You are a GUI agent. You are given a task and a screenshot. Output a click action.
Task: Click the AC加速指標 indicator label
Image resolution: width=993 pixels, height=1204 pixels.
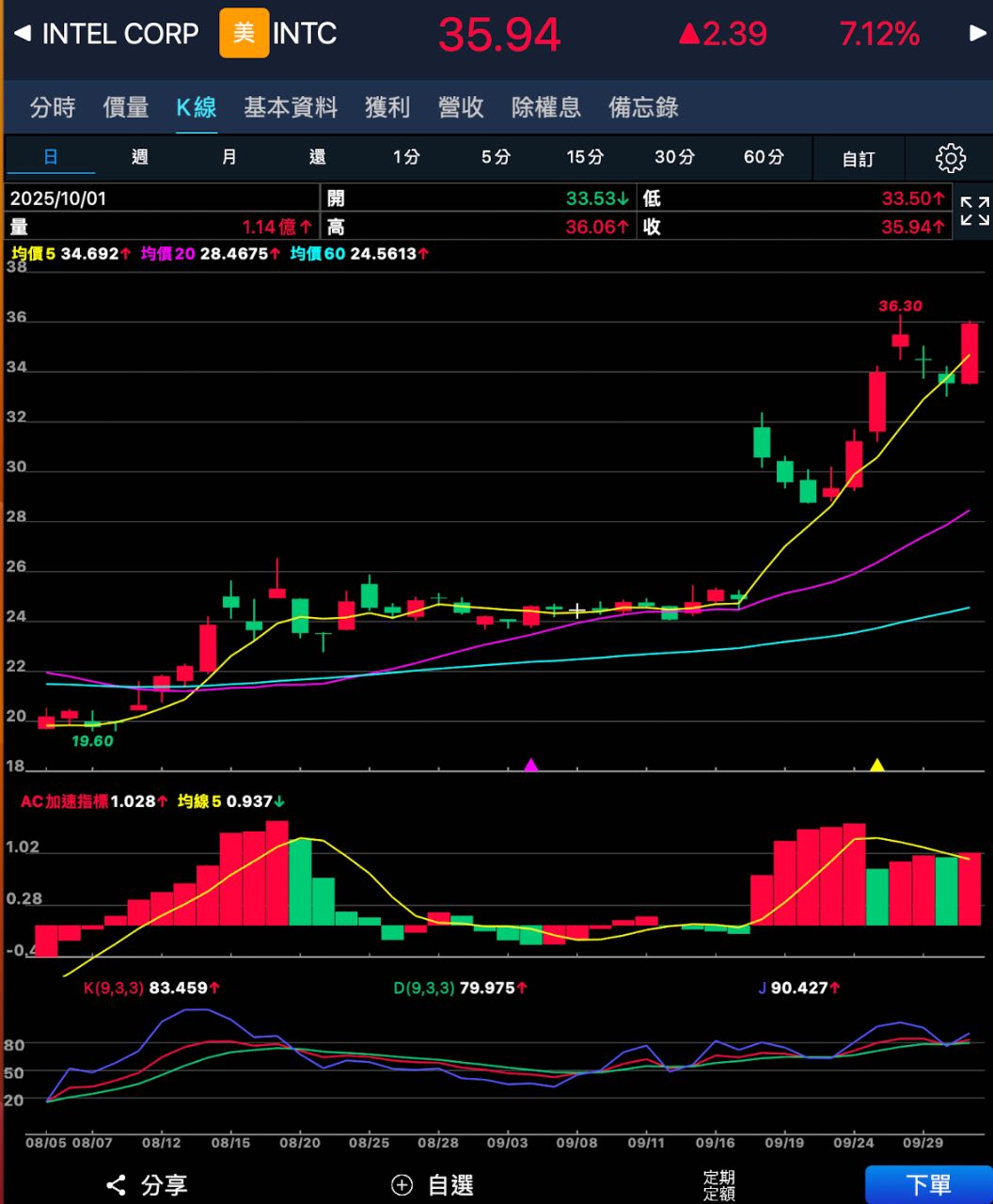tap(64, 801)
